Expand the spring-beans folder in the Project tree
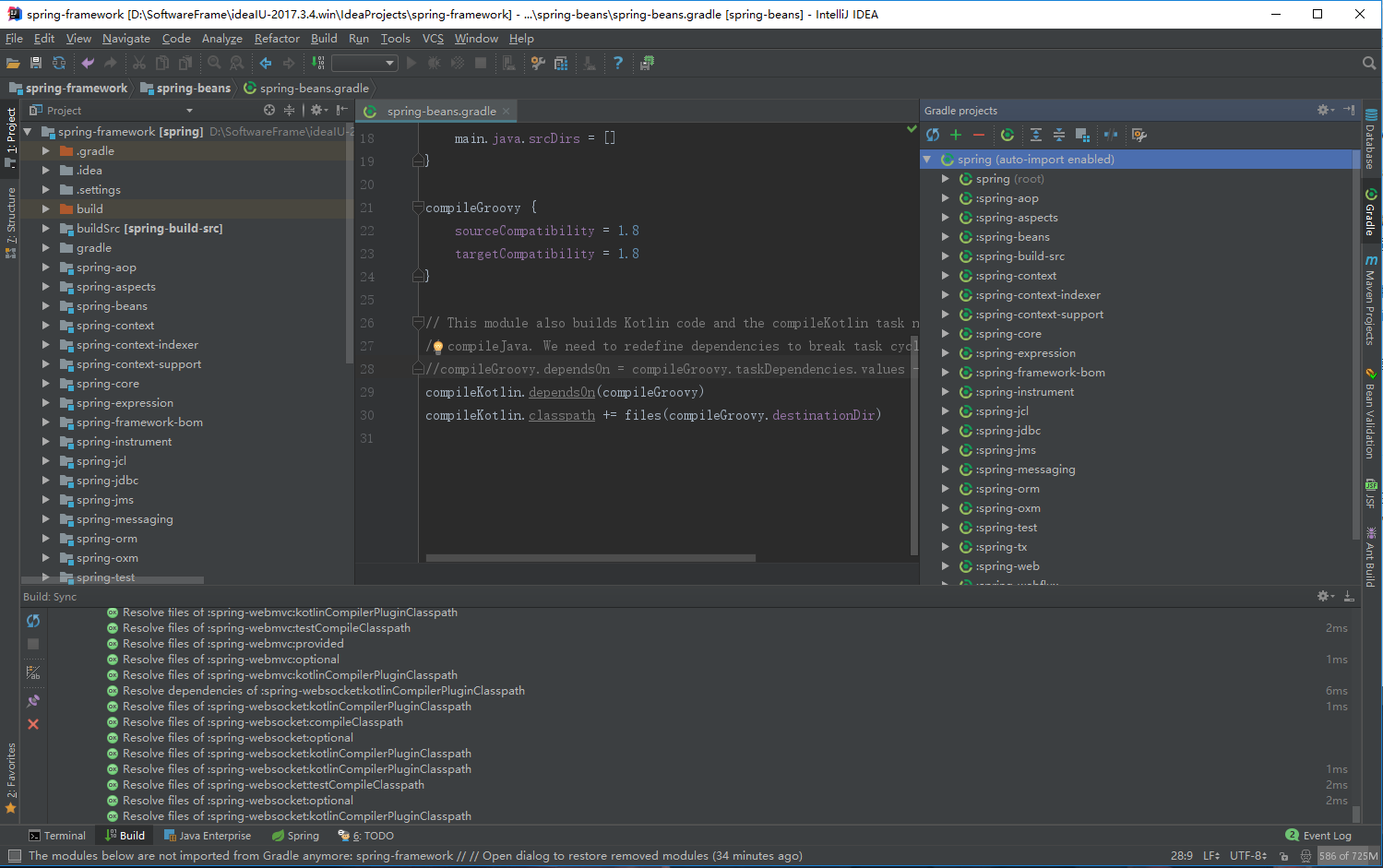This screenshot has width=1383, height=868. (x=46, y=305)
